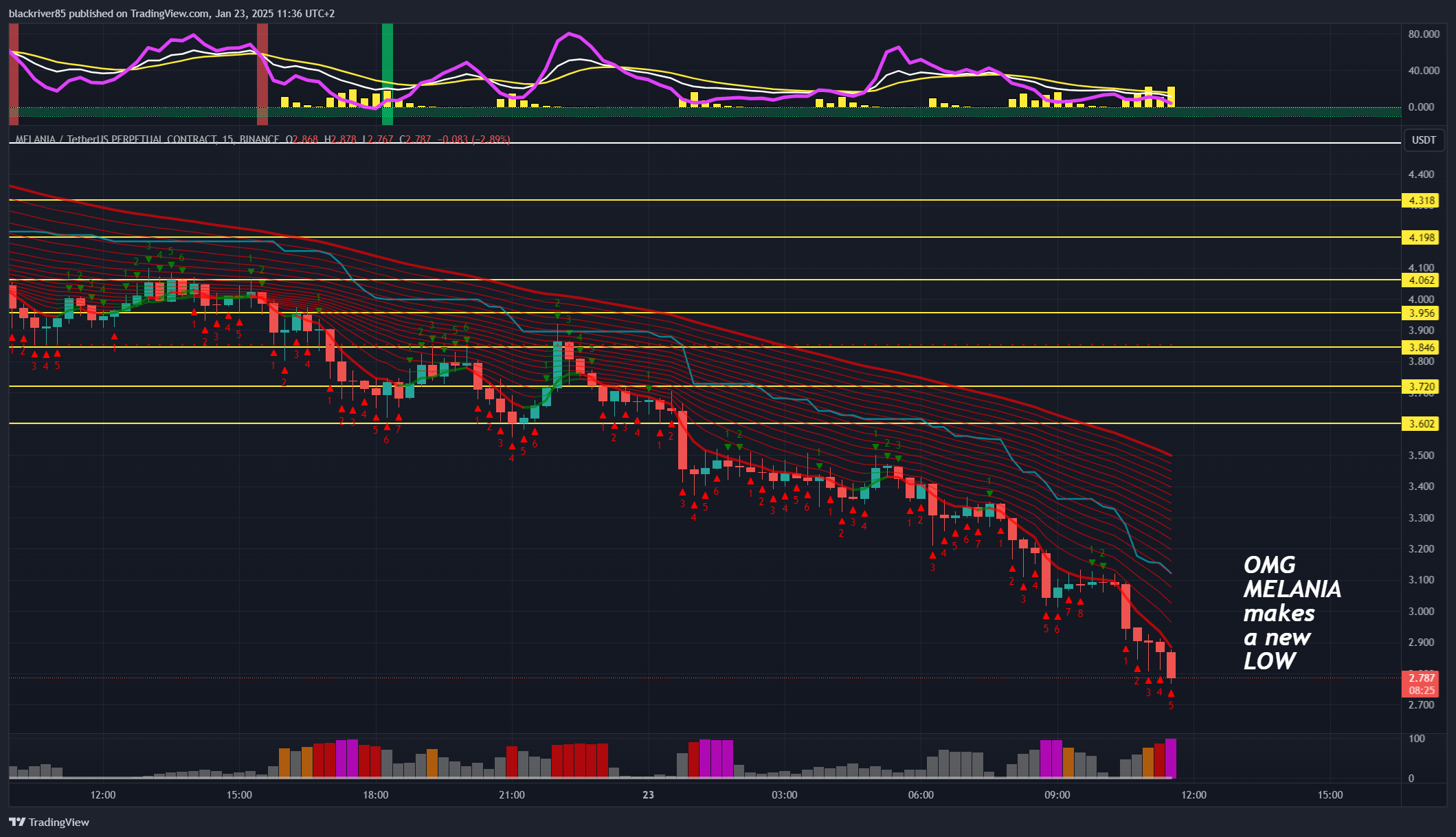Click the -0.083 (-2.89%) change value

click(x=474, y=139)
